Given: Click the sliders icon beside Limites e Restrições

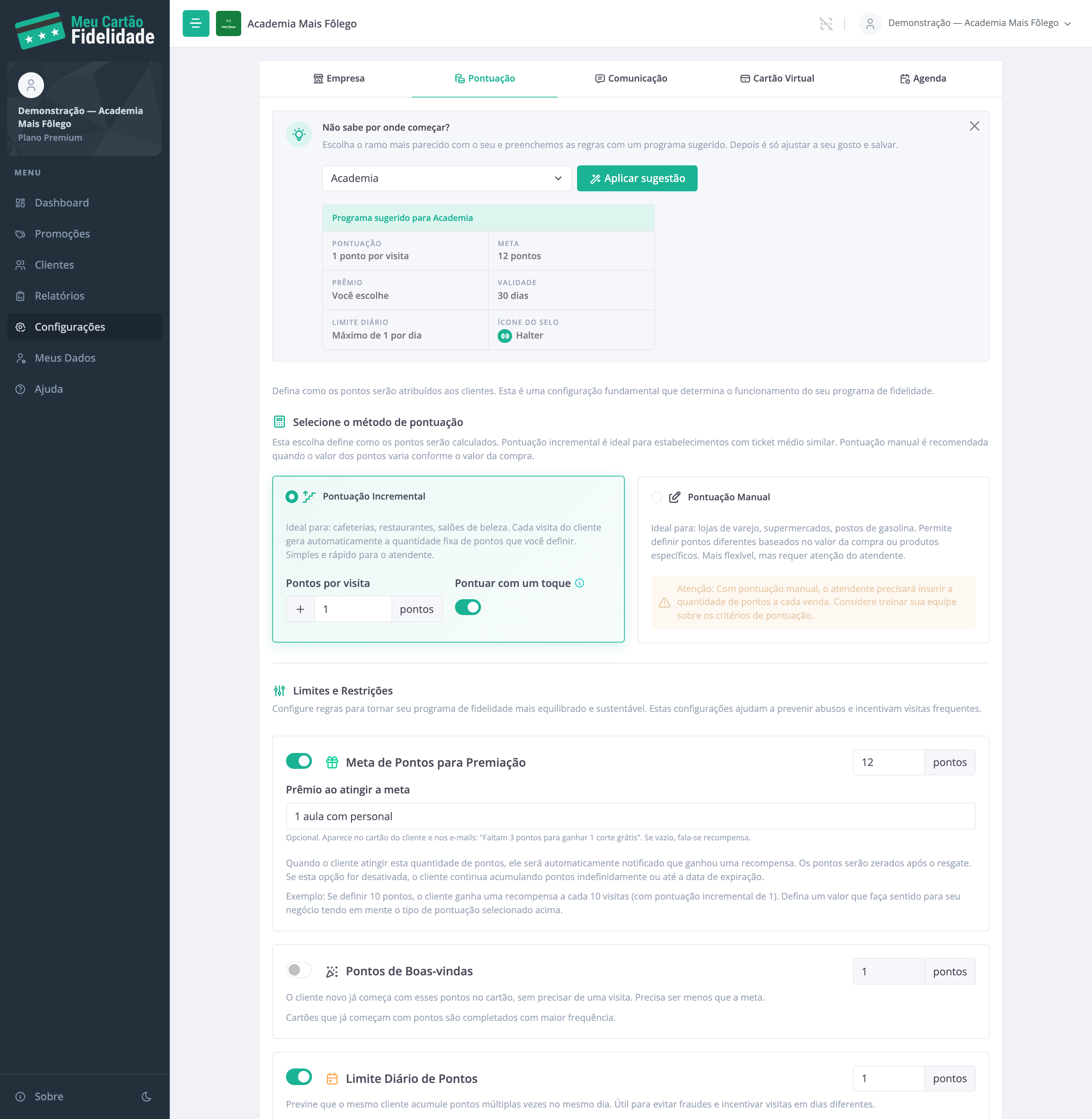Looking at the screenshot, I should tap(279, 691).
